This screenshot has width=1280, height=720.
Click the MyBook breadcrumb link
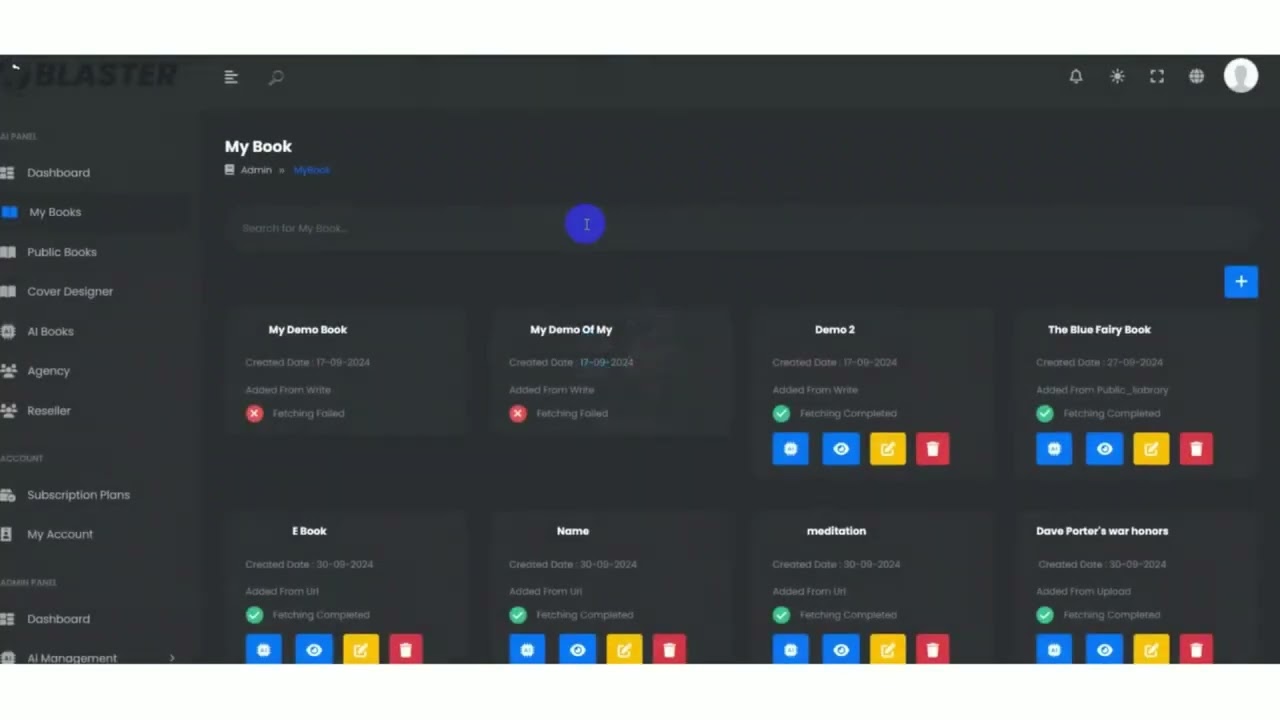tap(311, 170)
